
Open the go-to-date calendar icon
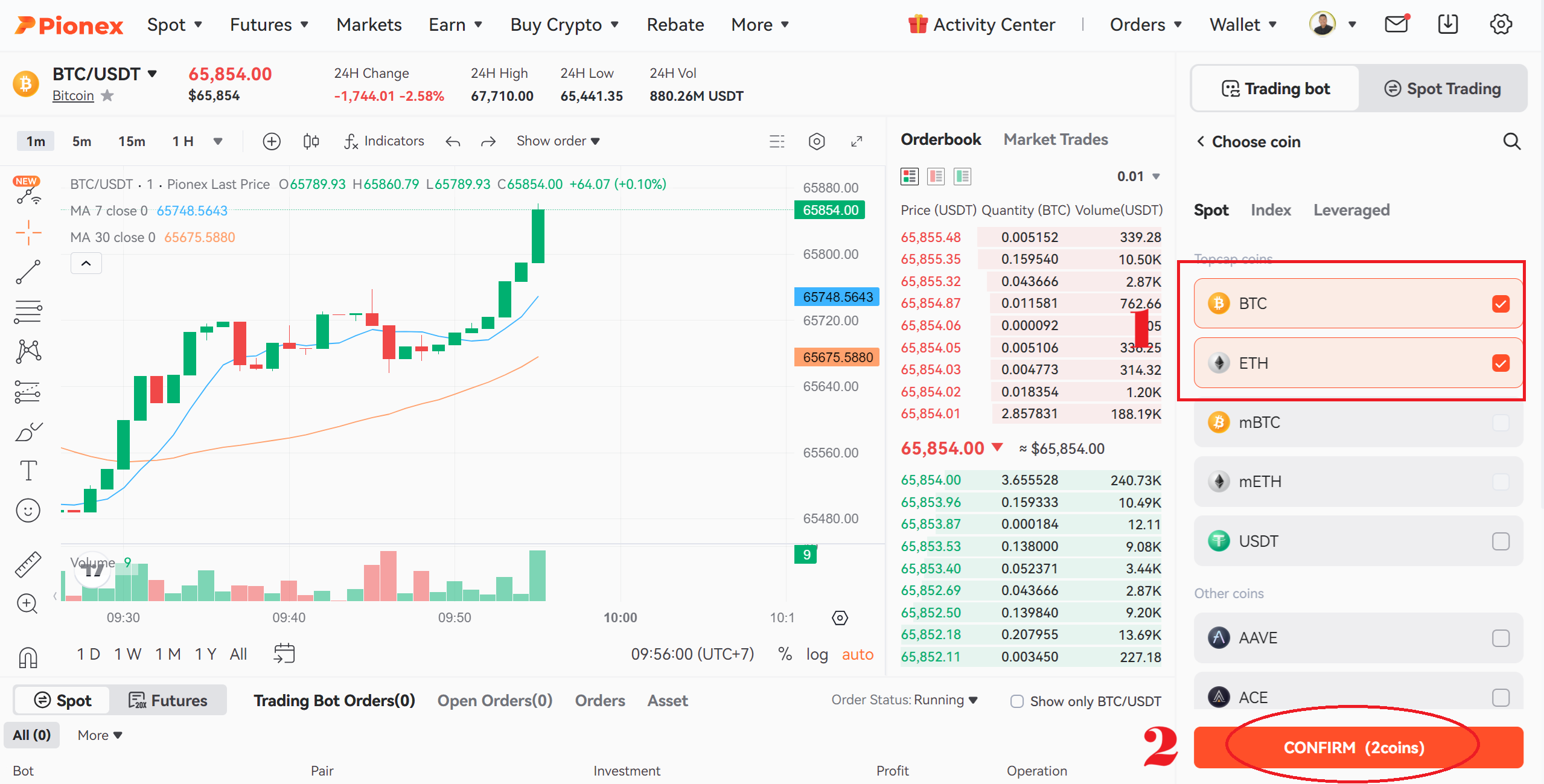click(x=284, y=654)
